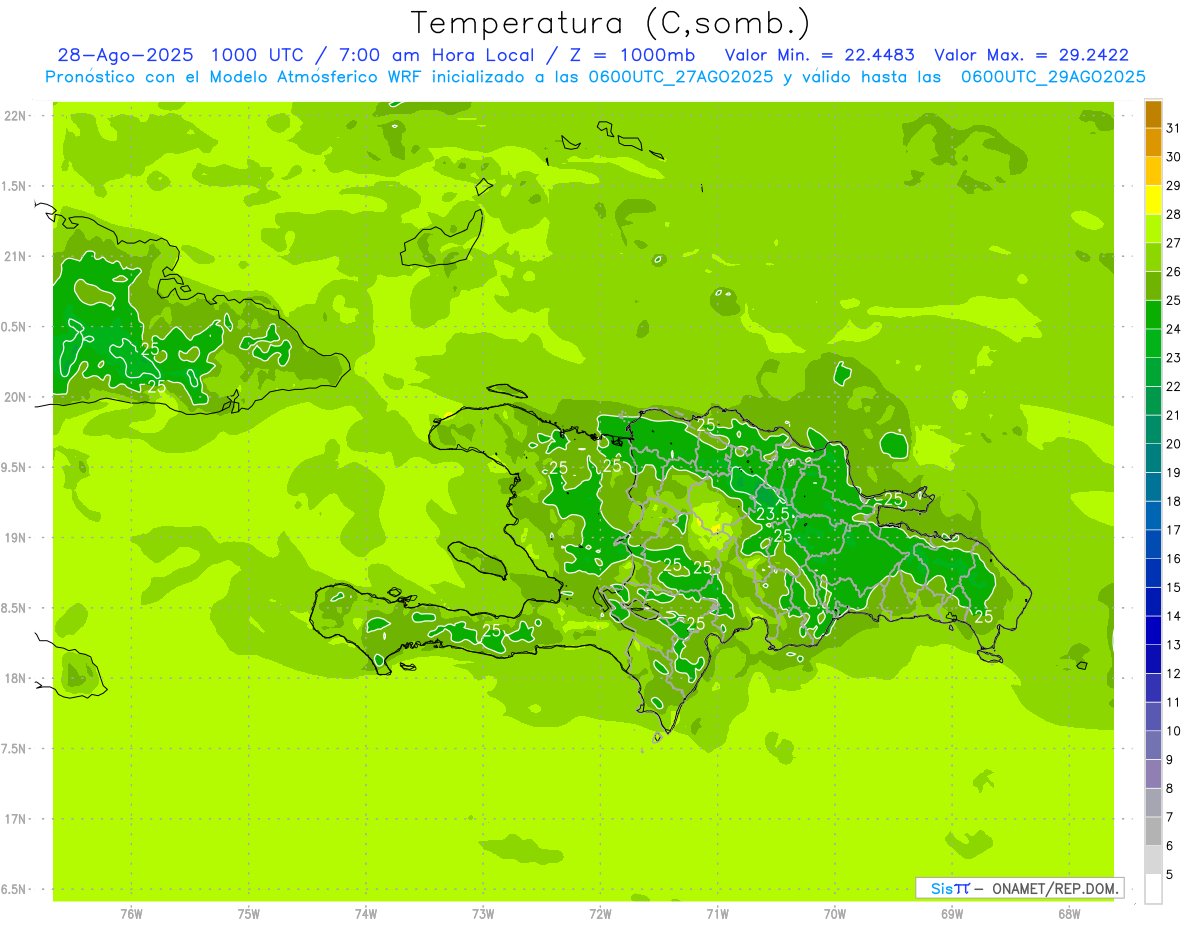
Task: Click the purple swatch between 8 and 9
Action: click(x=1153, y=774)
